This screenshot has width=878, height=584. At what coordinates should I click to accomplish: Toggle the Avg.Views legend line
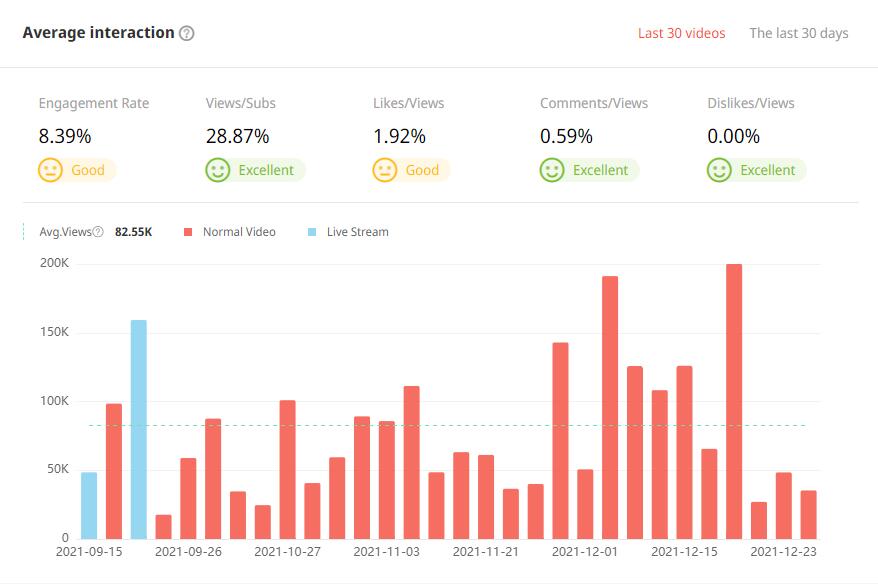65,232
